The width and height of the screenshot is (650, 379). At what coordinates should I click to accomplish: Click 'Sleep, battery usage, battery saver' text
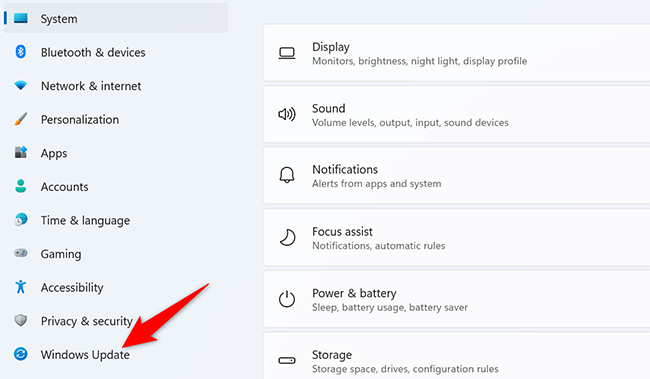(x=390, y=307)
